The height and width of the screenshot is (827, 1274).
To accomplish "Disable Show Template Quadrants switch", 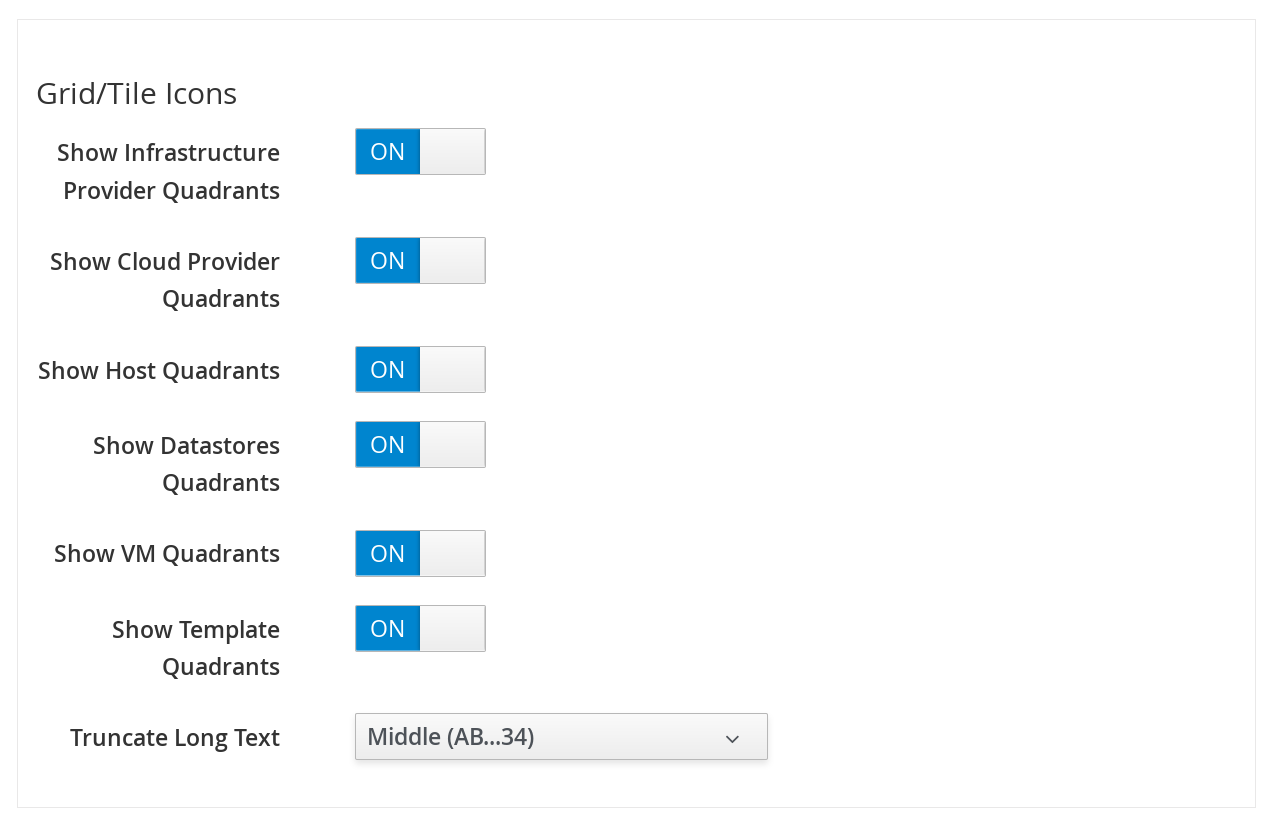I will click(x=420, y=629).
